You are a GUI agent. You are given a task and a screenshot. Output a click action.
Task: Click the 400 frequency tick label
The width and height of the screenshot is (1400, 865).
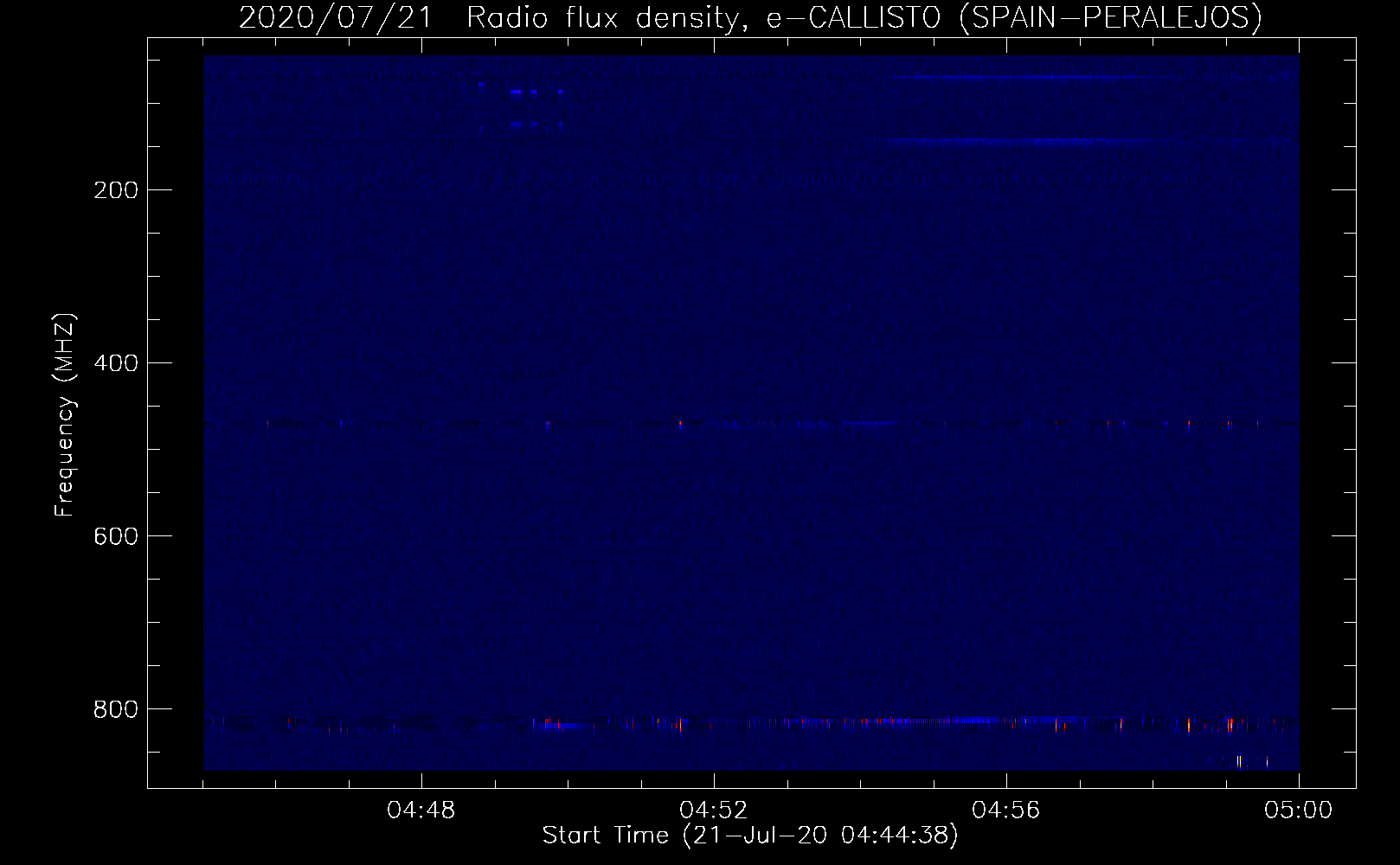click(x=114, y=363)
